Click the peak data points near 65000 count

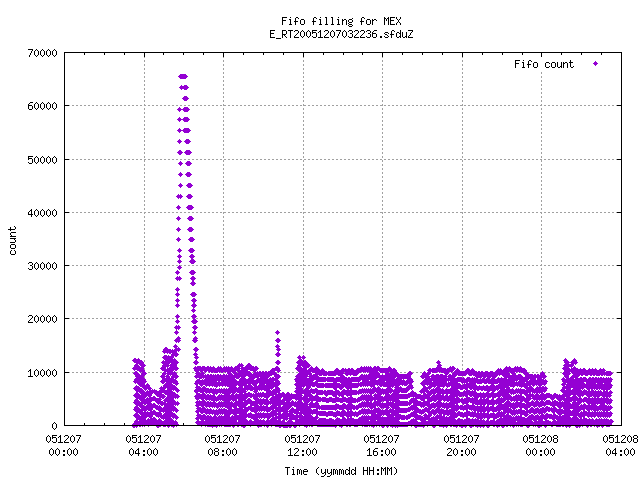click(183, 76)
